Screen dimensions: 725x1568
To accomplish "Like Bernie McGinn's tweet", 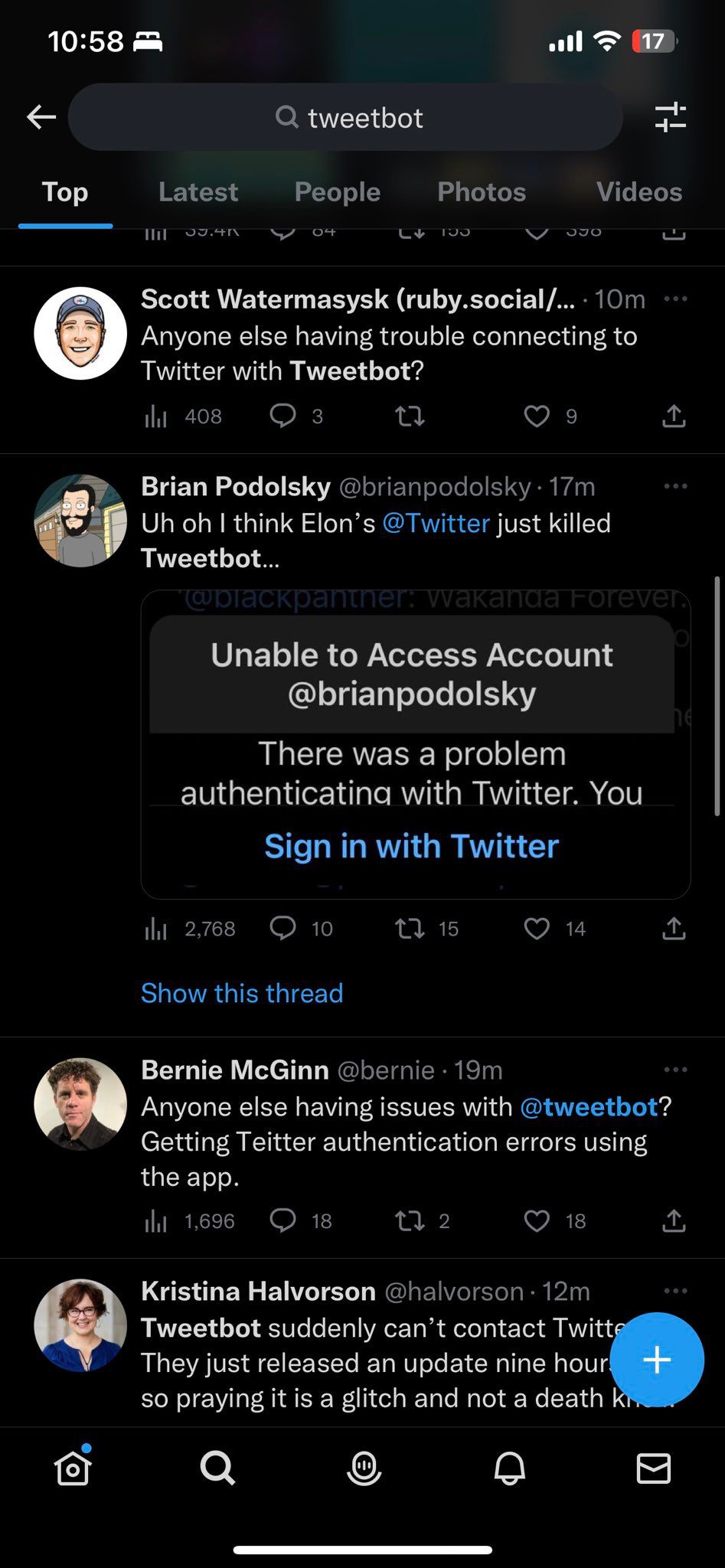I will point(537,1220).
